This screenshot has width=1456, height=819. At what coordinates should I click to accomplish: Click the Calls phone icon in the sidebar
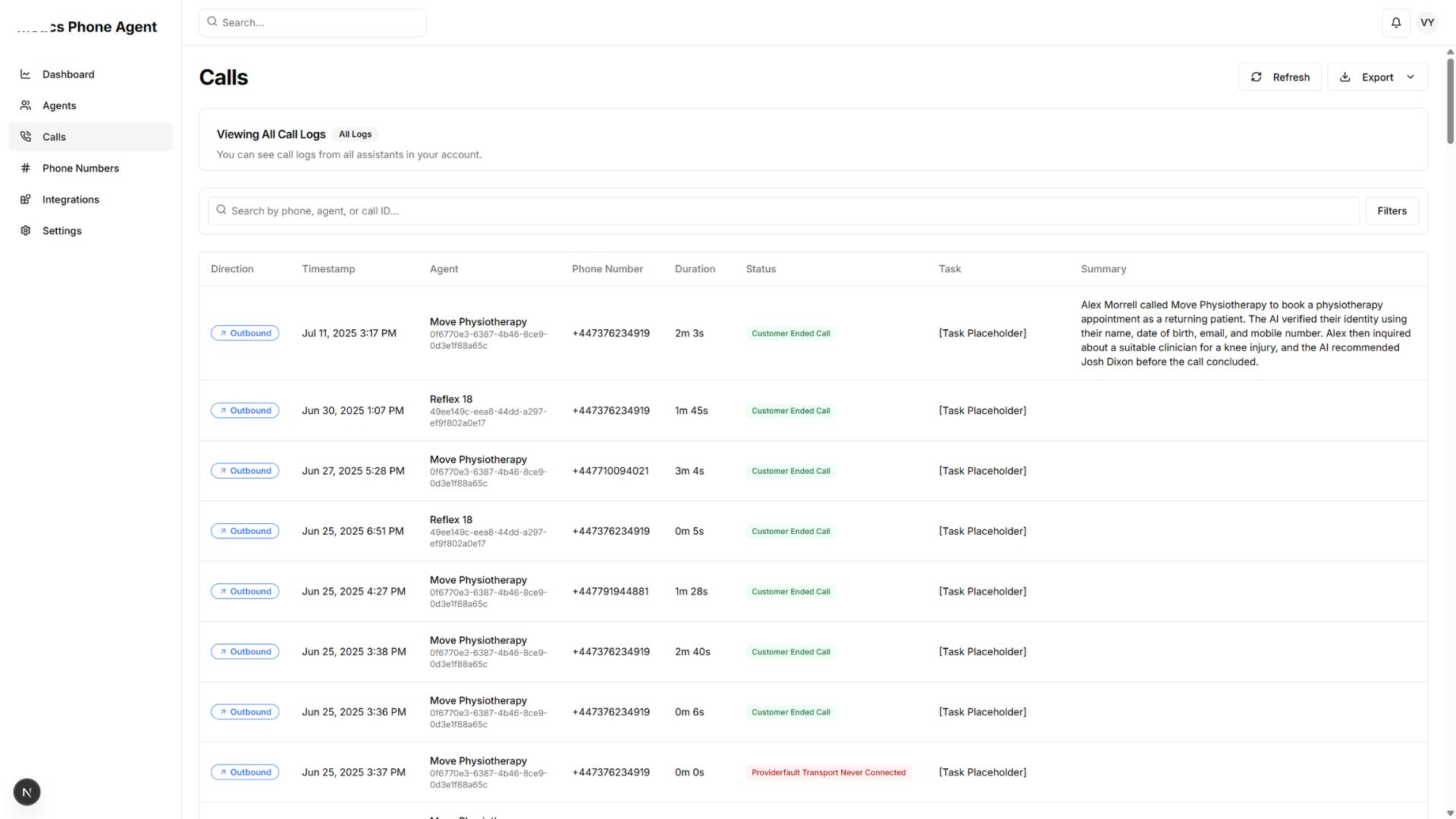(x=26, y=136)
